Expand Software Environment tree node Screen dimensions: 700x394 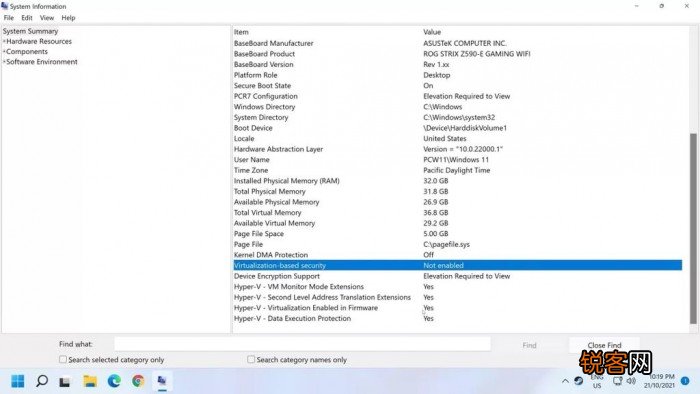pos(4,62)
